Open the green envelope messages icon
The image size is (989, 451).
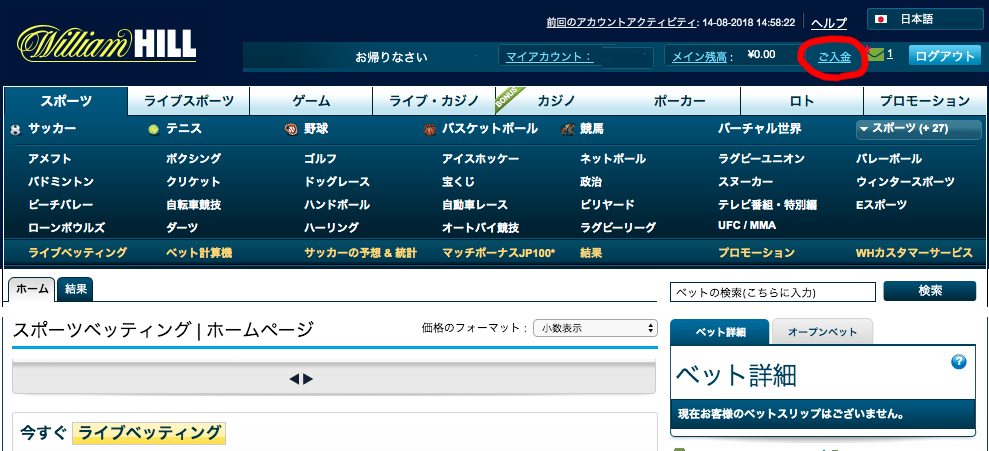coord(875,55)
